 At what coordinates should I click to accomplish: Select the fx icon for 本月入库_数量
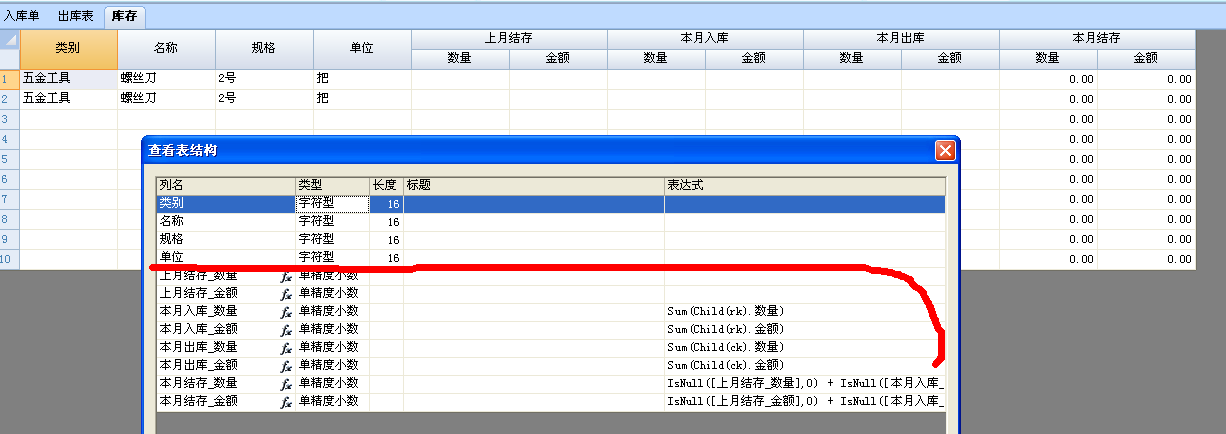click(286, 311)
